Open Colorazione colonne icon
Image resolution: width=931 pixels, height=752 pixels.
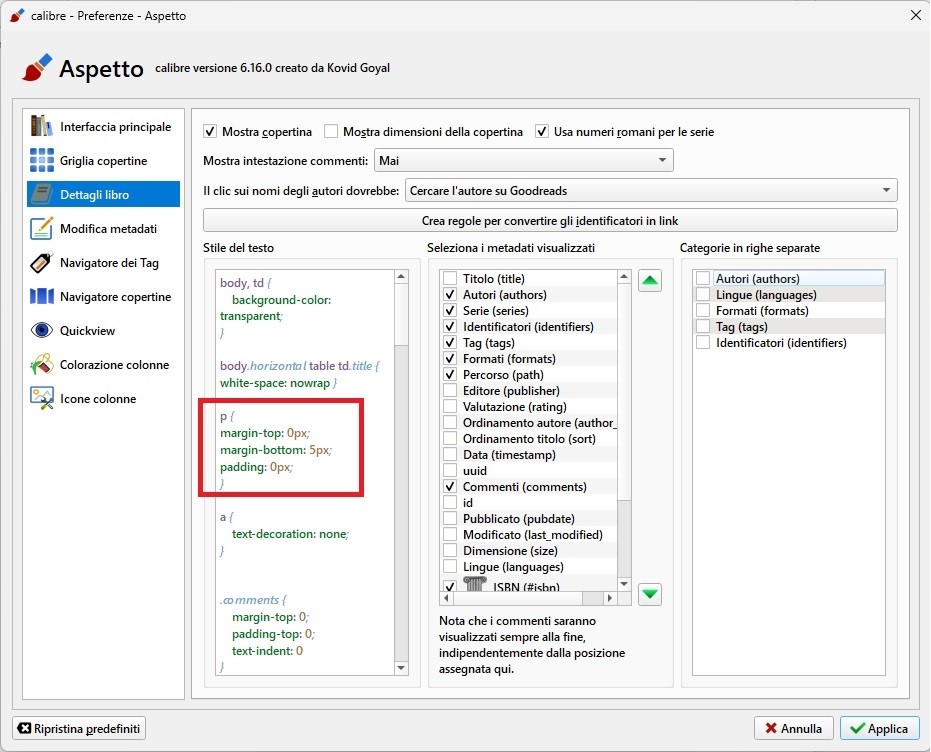tap(41, 365)
